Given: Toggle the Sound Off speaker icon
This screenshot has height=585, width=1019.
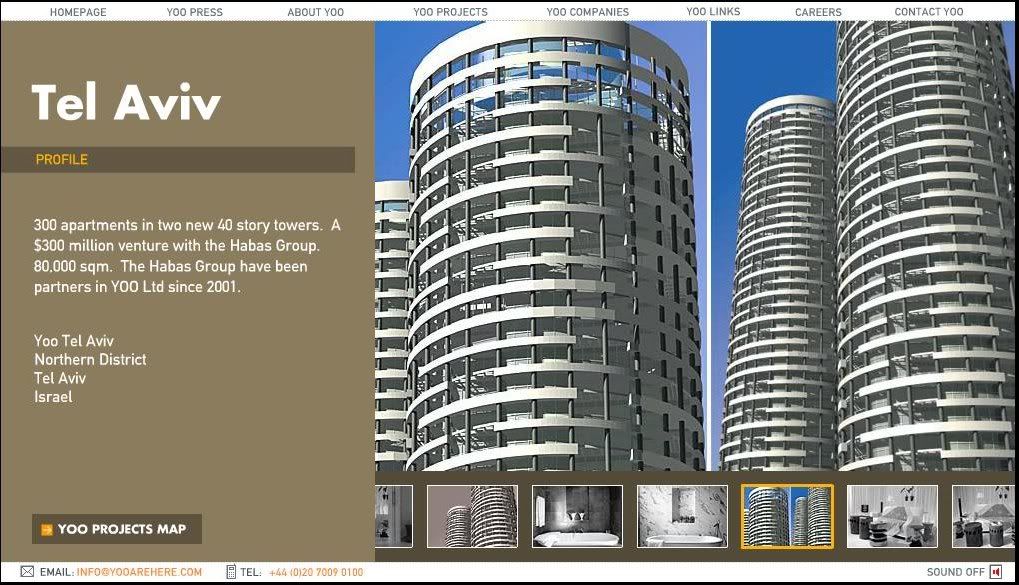Looking at the screenshot, I should click(995, 572).
